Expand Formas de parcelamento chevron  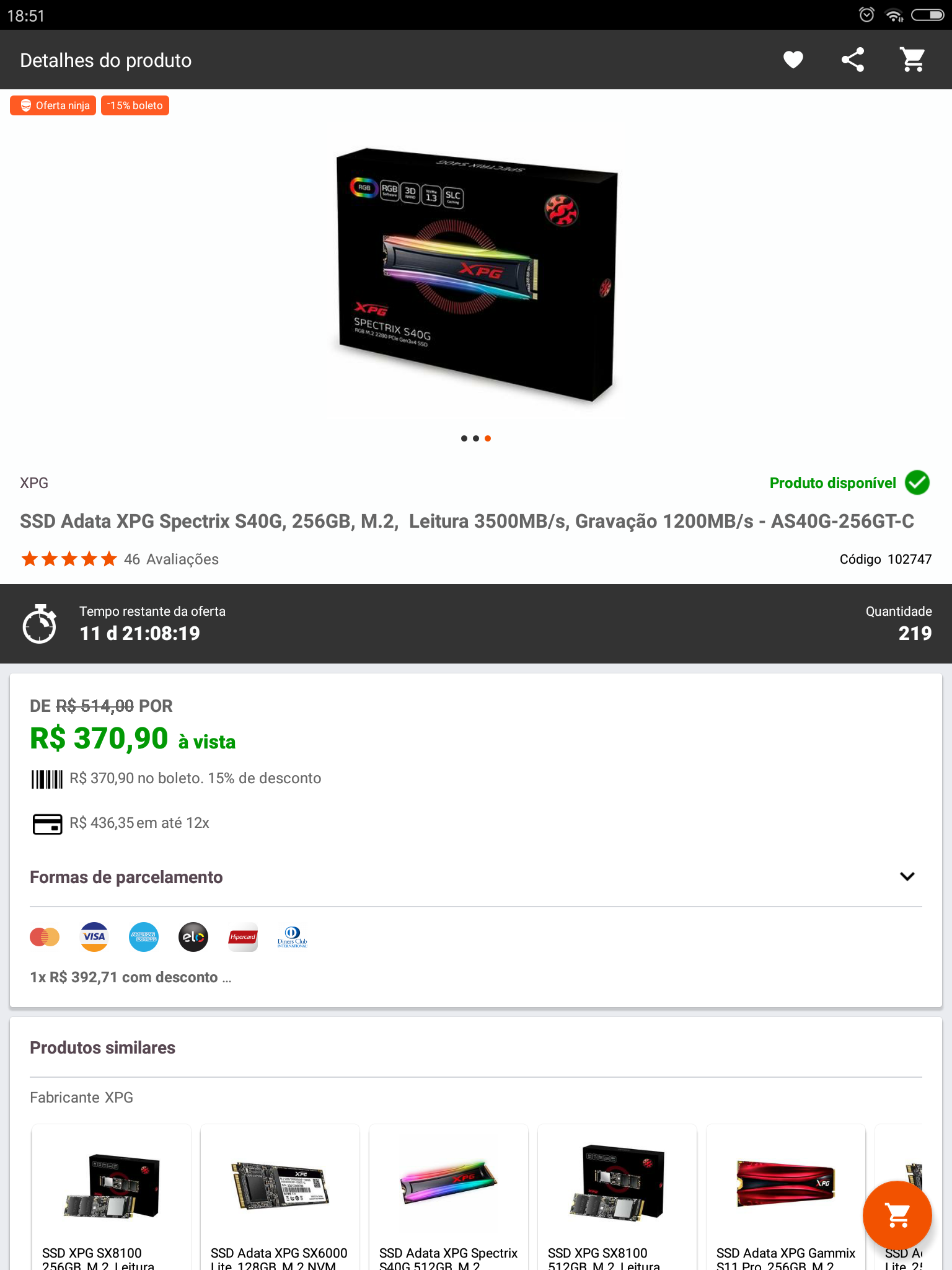(907, 876)
